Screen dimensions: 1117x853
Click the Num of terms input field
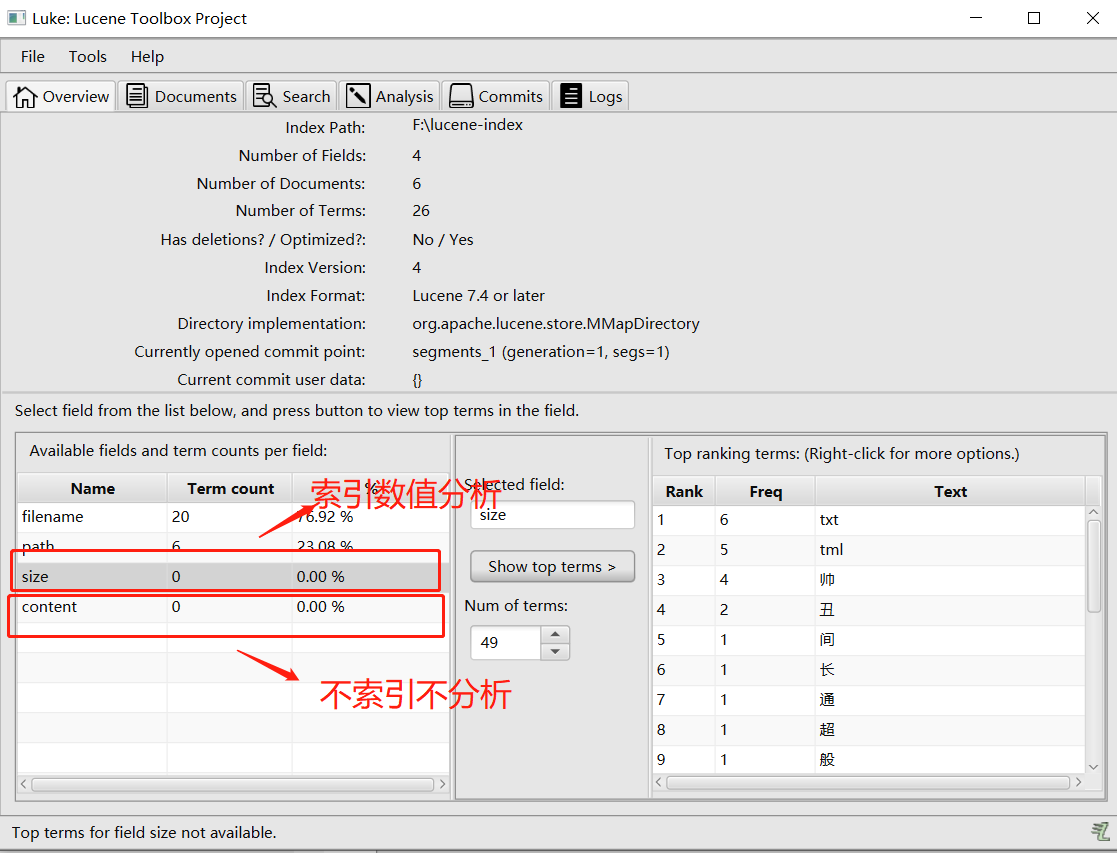click(506, 643)
